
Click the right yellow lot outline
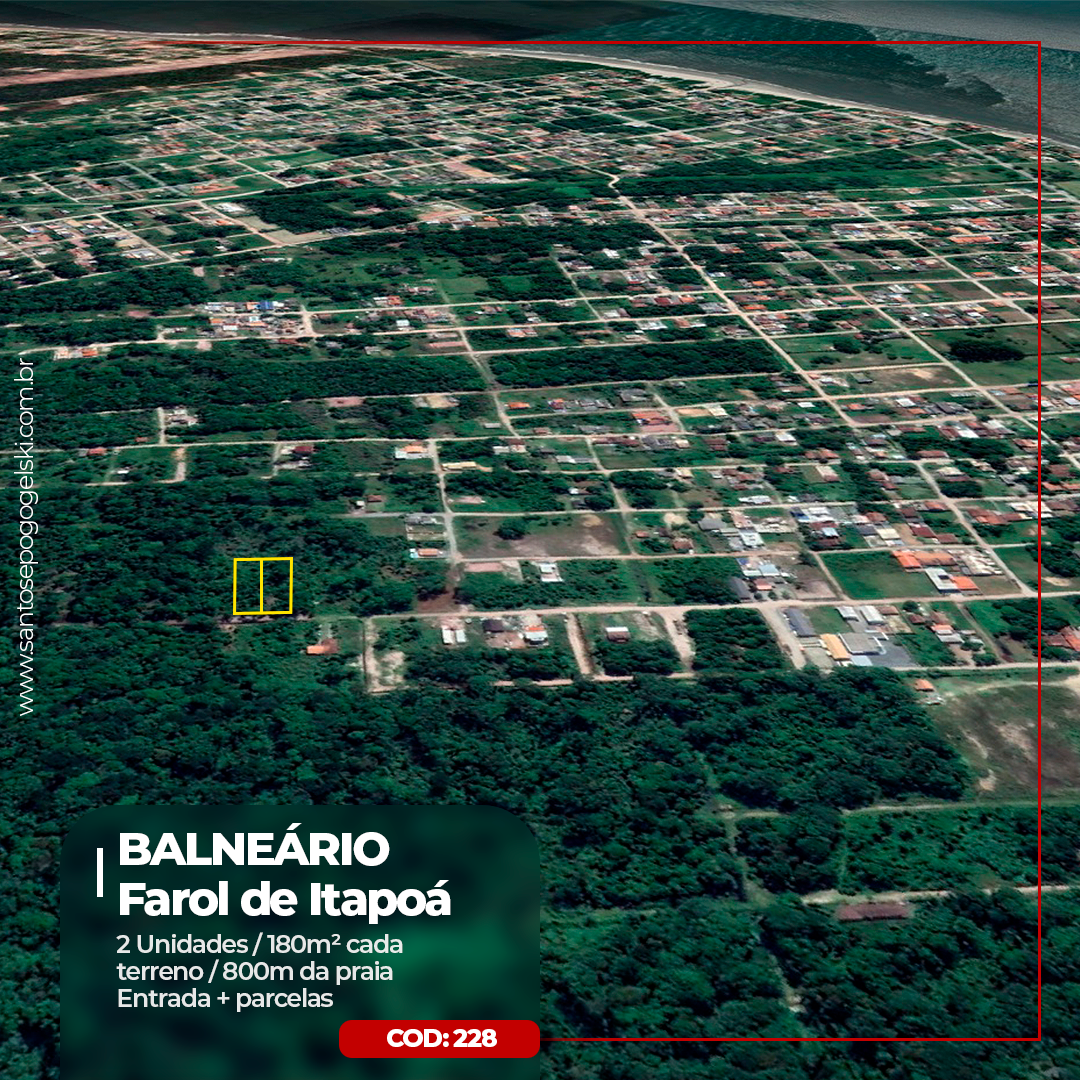coord(277,586)
